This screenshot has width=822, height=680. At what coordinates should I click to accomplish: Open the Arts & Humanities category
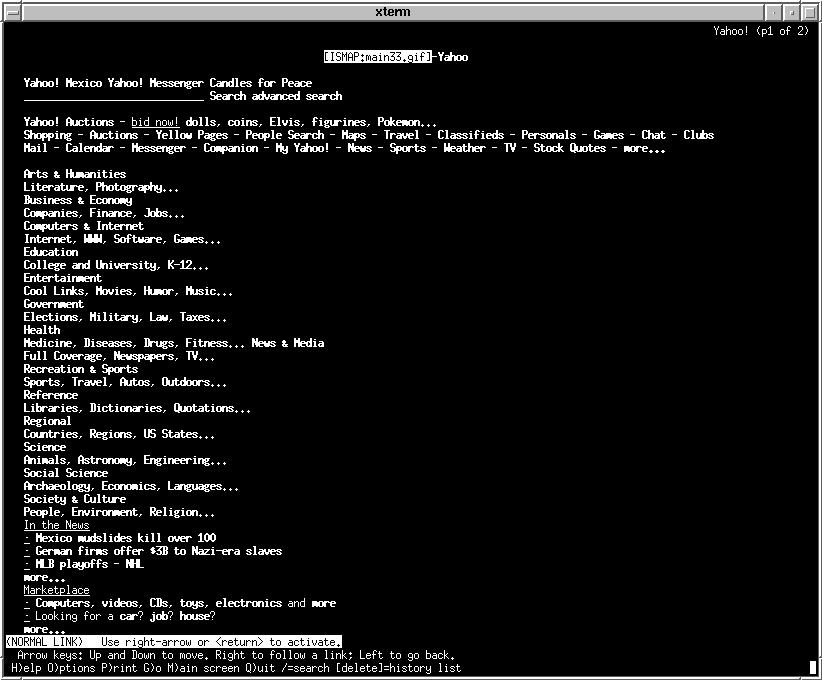click(75, 175)
